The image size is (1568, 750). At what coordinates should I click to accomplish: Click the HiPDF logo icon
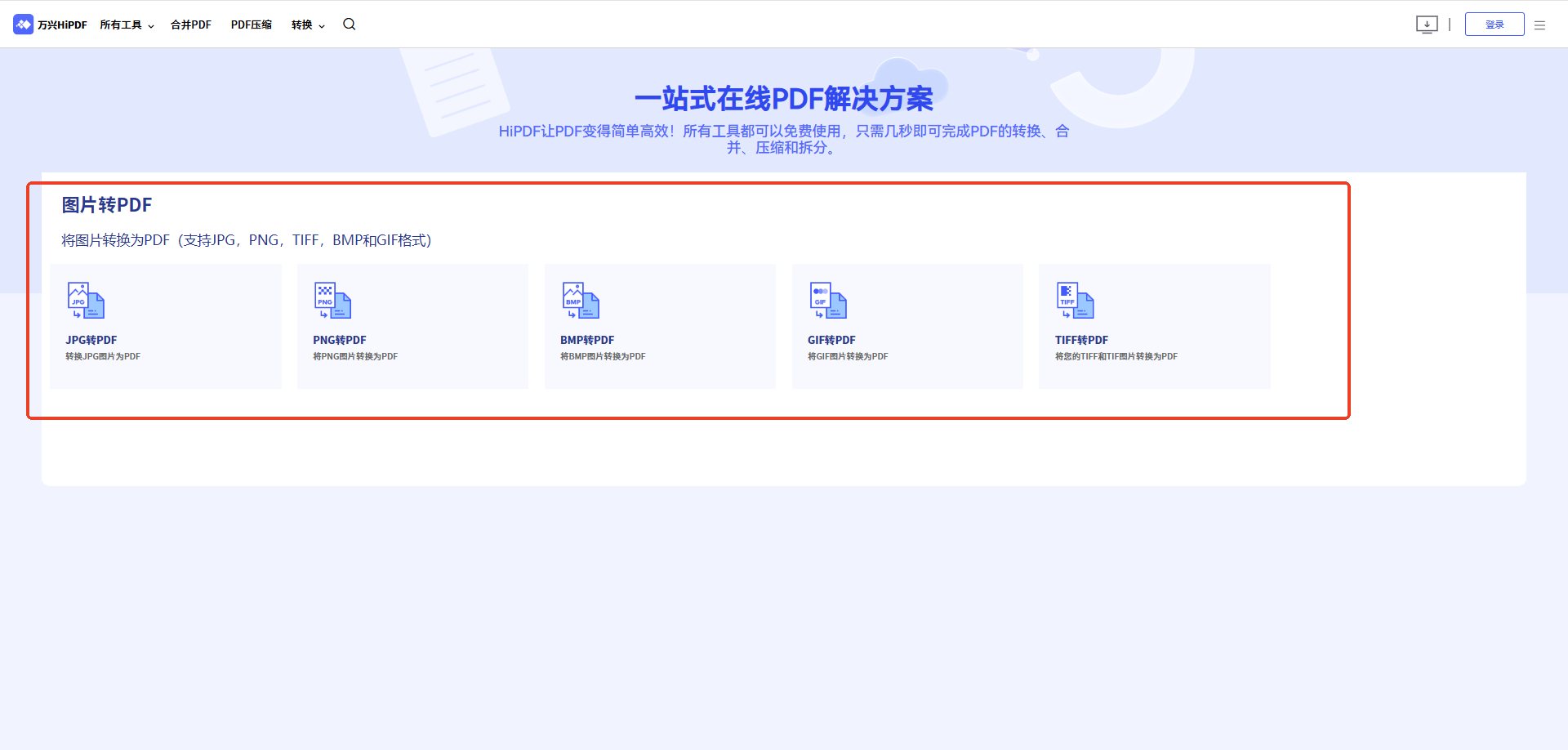pos(24,25)
